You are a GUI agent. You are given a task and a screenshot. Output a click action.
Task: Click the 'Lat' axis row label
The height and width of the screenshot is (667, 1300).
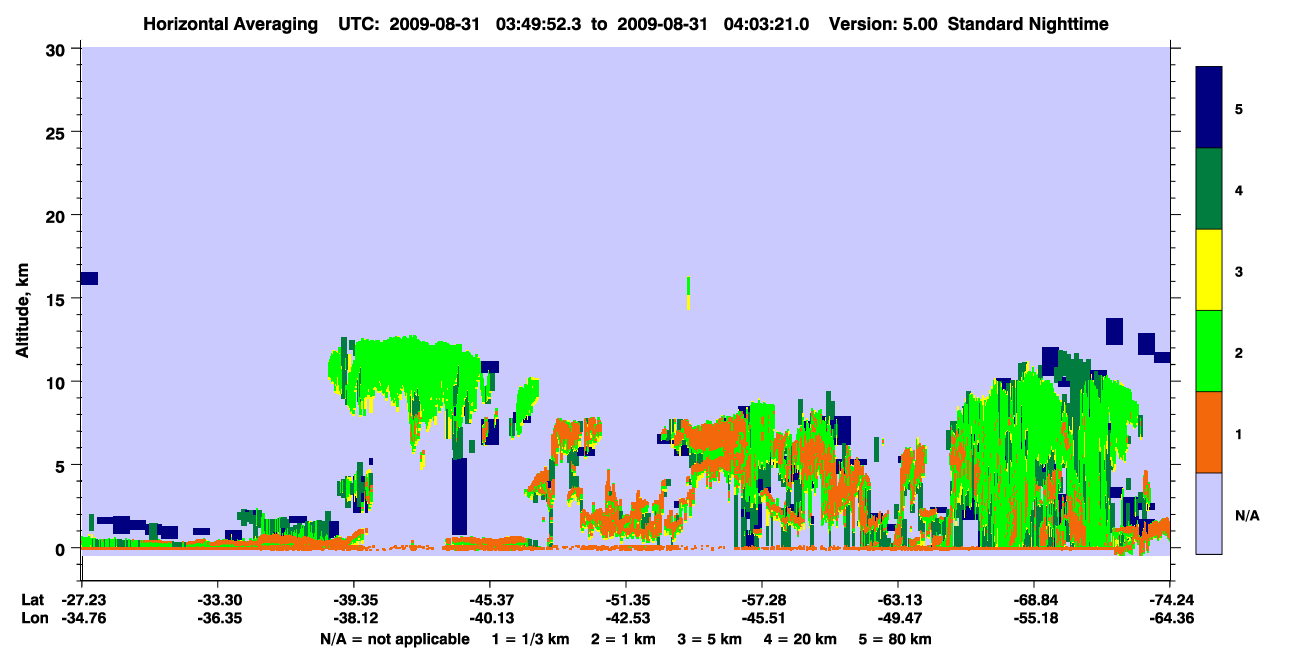(33, 600)
